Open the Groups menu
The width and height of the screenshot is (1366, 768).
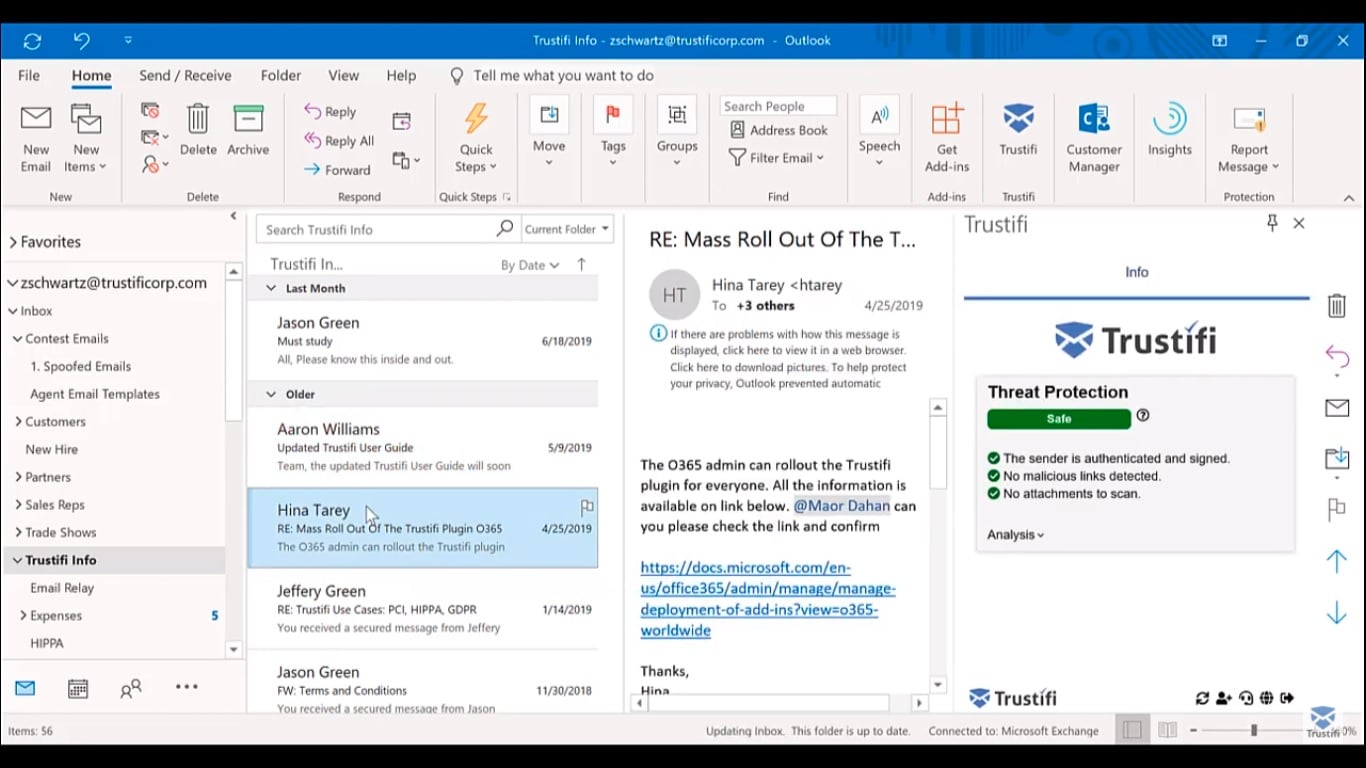tap(677, 132)
